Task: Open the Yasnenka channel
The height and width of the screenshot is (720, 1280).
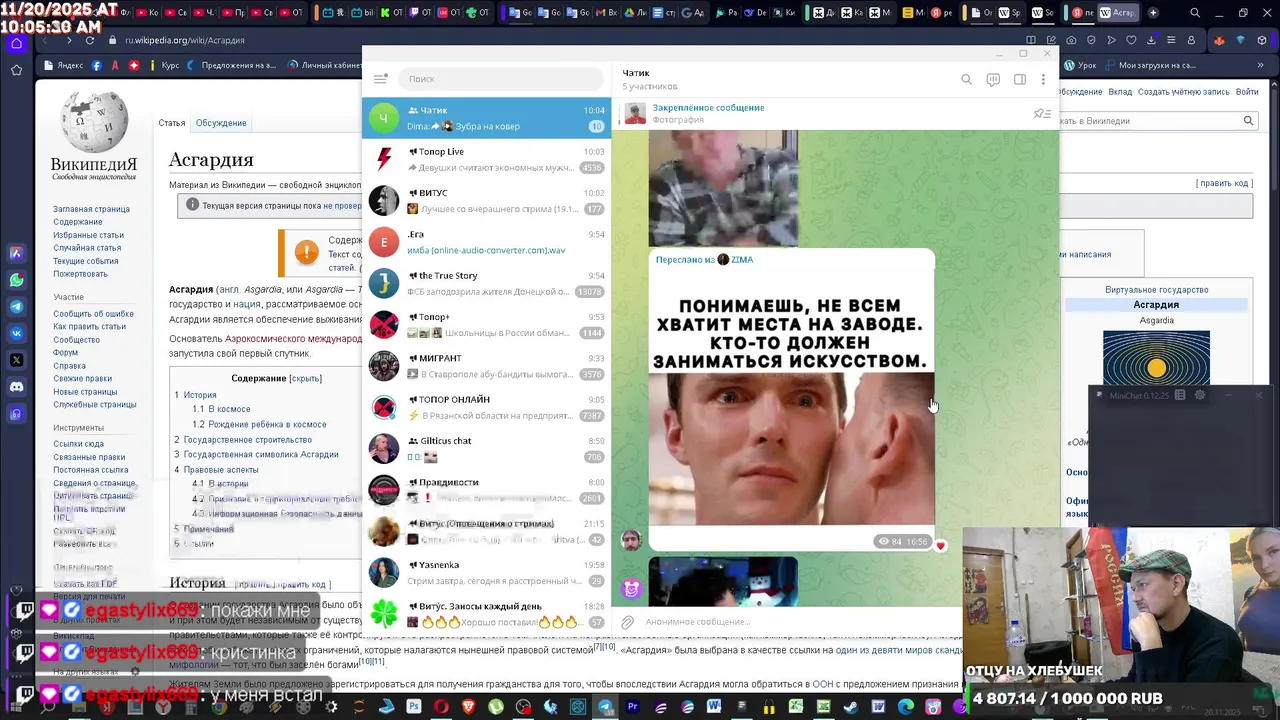Action: (486, 572)
